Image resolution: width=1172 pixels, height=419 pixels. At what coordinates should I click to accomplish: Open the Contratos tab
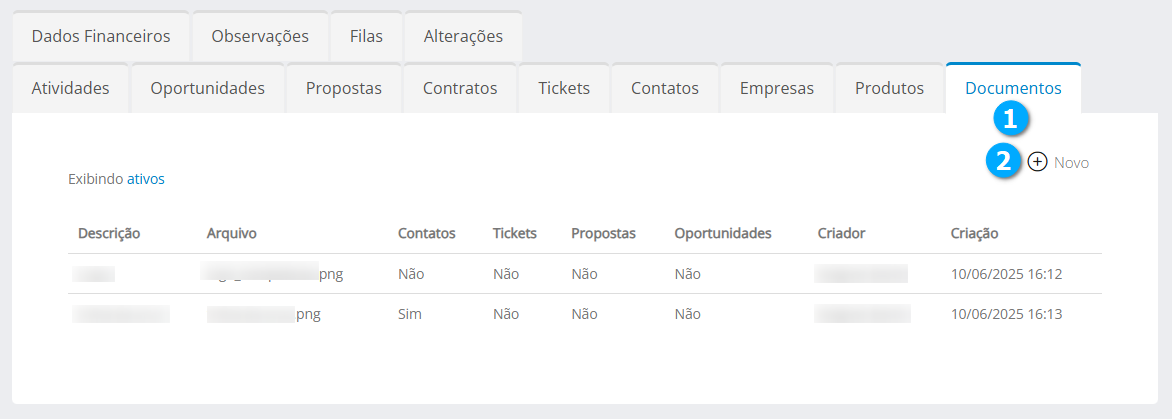[x=460, y=88]
